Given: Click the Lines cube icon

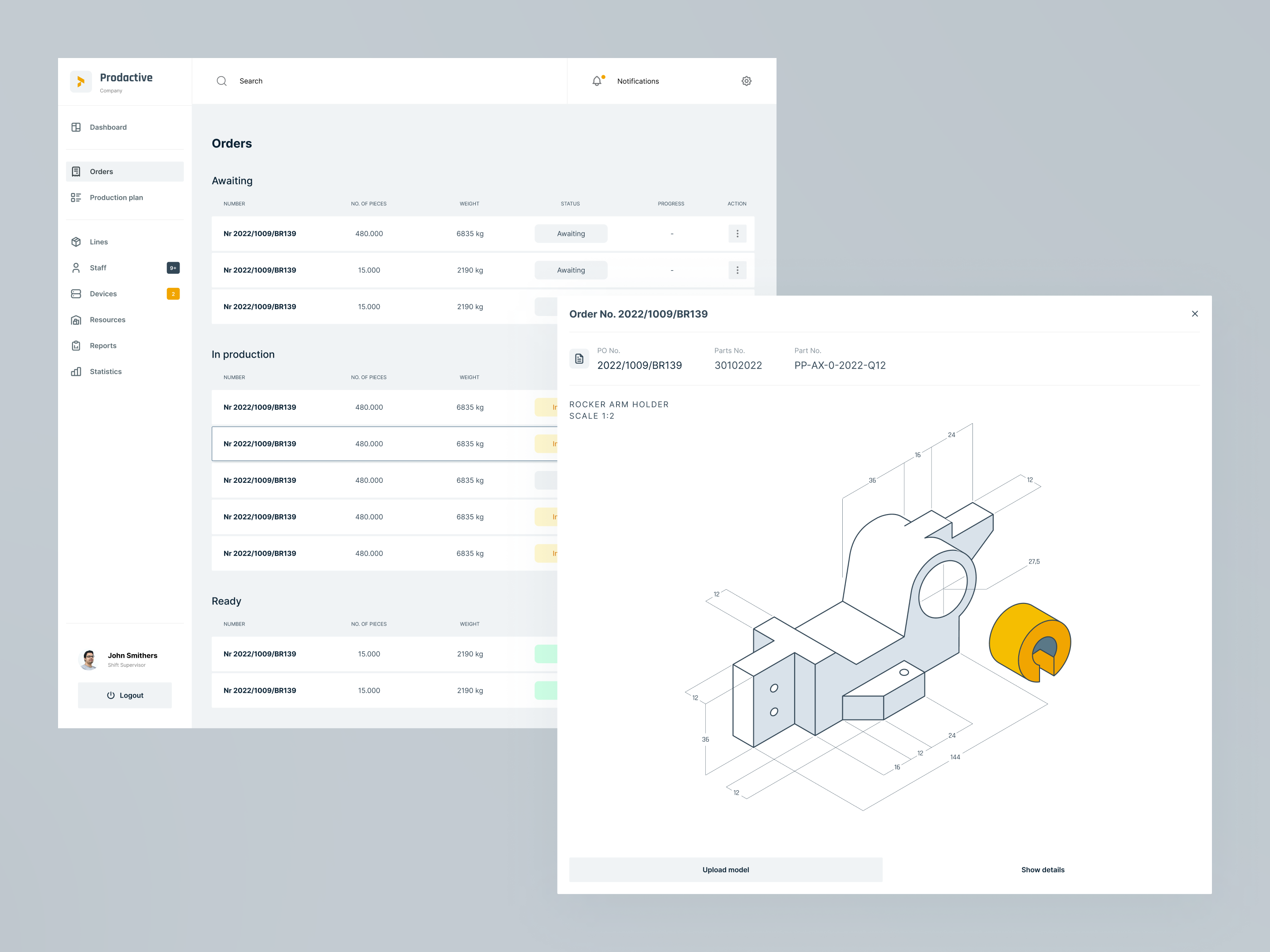Looking at the screenshot, I should [x=76, y=242].
